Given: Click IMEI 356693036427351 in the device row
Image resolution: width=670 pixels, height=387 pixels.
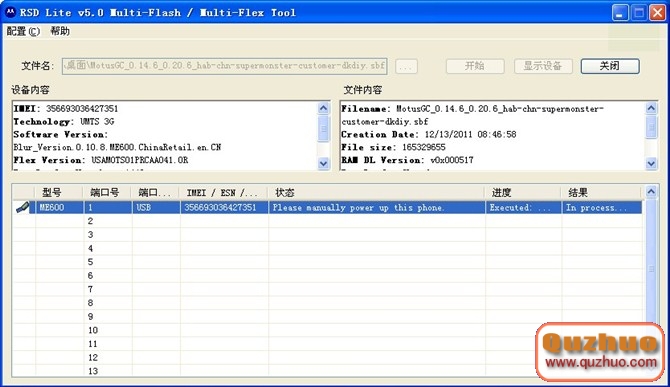Looking at the screenshot, I should tap(224, 208).
